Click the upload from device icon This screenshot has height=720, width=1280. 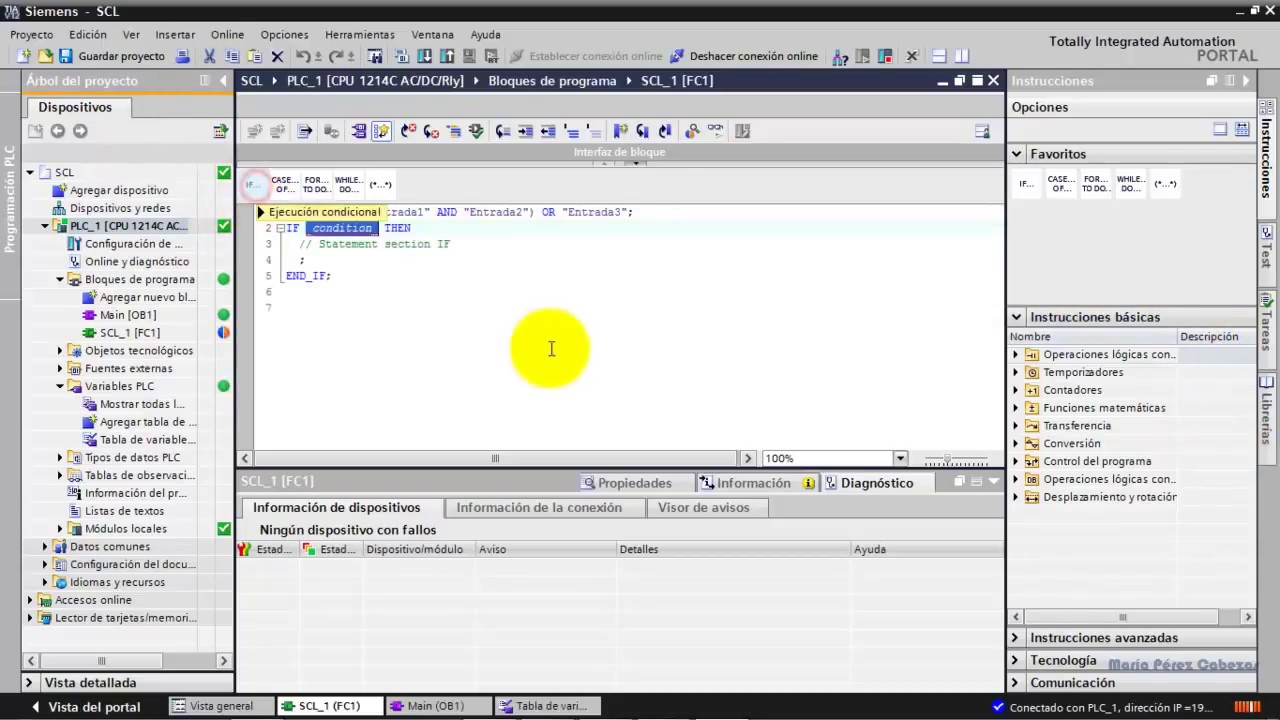(x=446, y=56)
